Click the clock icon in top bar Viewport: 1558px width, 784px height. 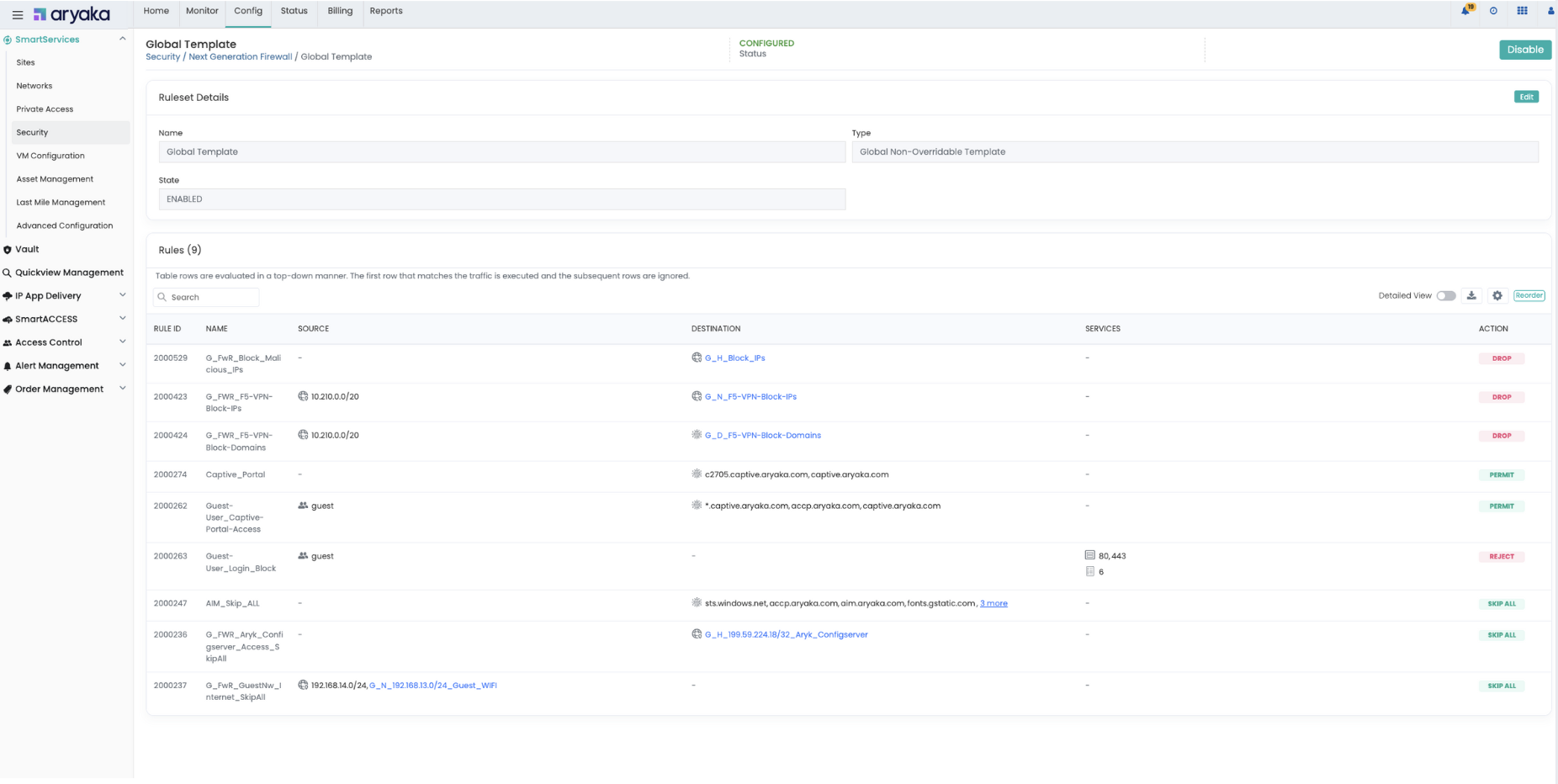[x=1493, y=11]
